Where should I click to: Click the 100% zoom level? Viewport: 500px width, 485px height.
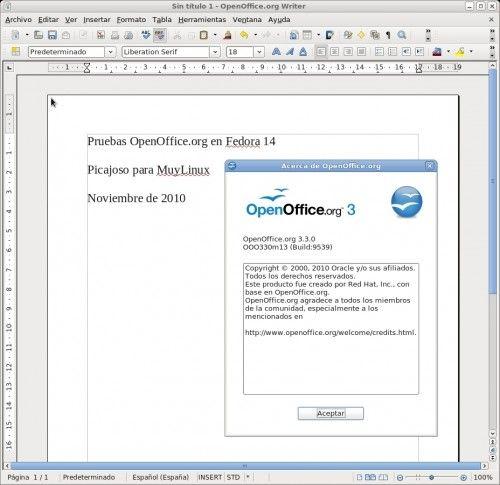point(483,478)
